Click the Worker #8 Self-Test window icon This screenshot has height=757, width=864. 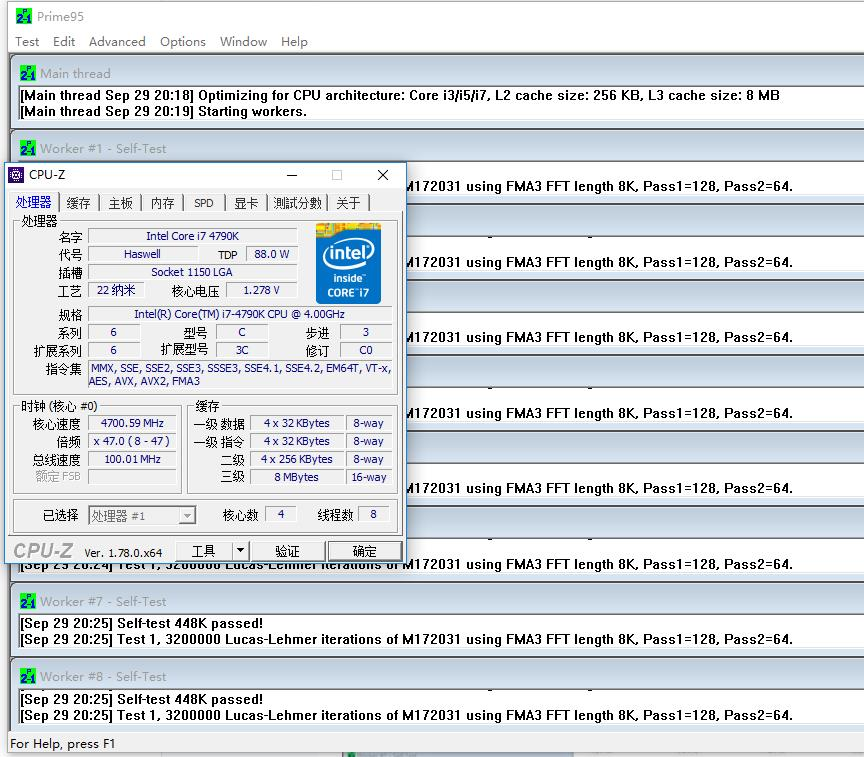coord(28,676)
